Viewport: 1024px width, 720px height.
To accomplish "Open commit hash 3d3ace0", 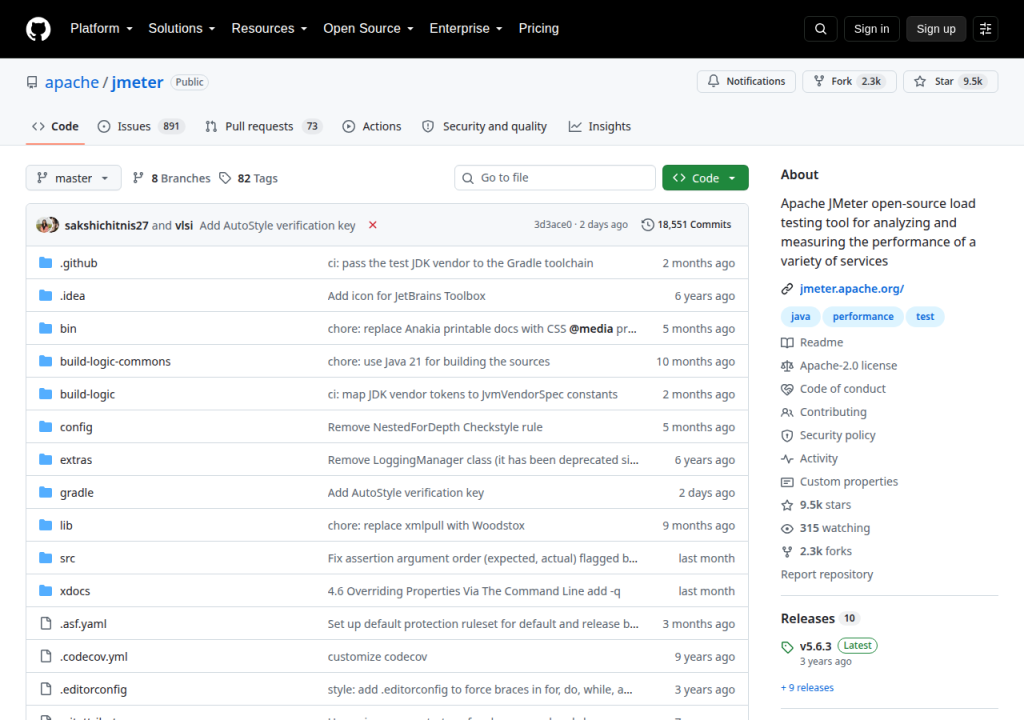I will tap(552, 225).
